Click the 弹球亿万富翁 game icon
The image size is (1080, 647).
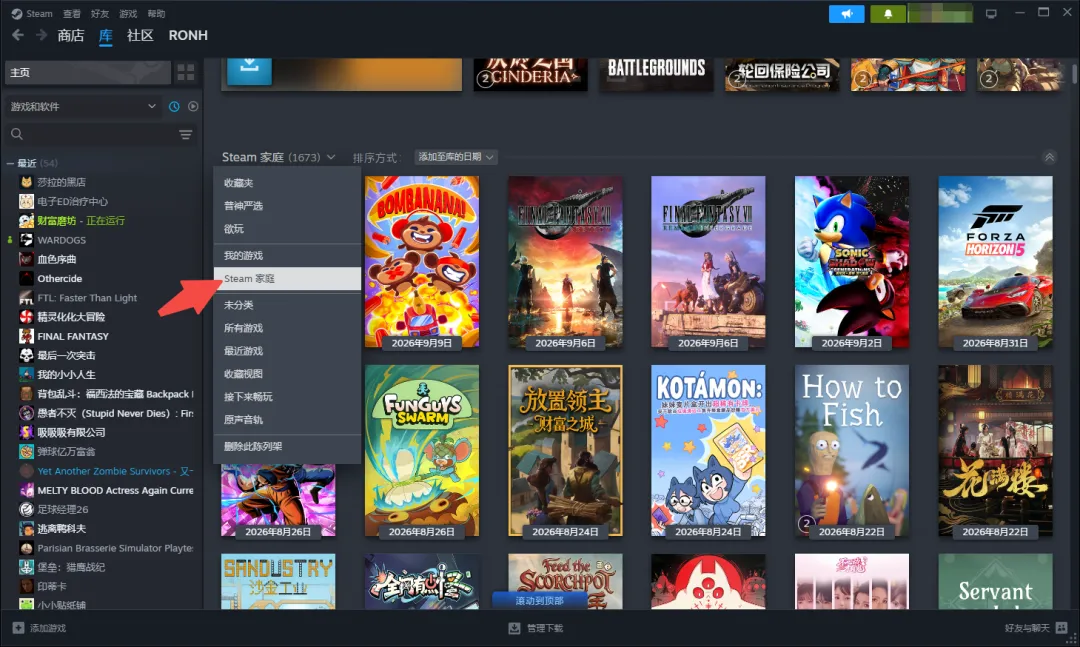[x=26, y=451]
